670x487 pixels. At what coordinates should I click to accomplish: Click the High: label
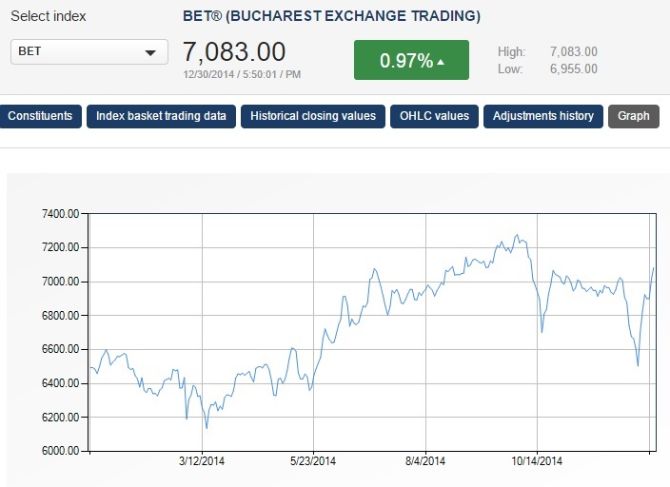[x=511, y=52]
